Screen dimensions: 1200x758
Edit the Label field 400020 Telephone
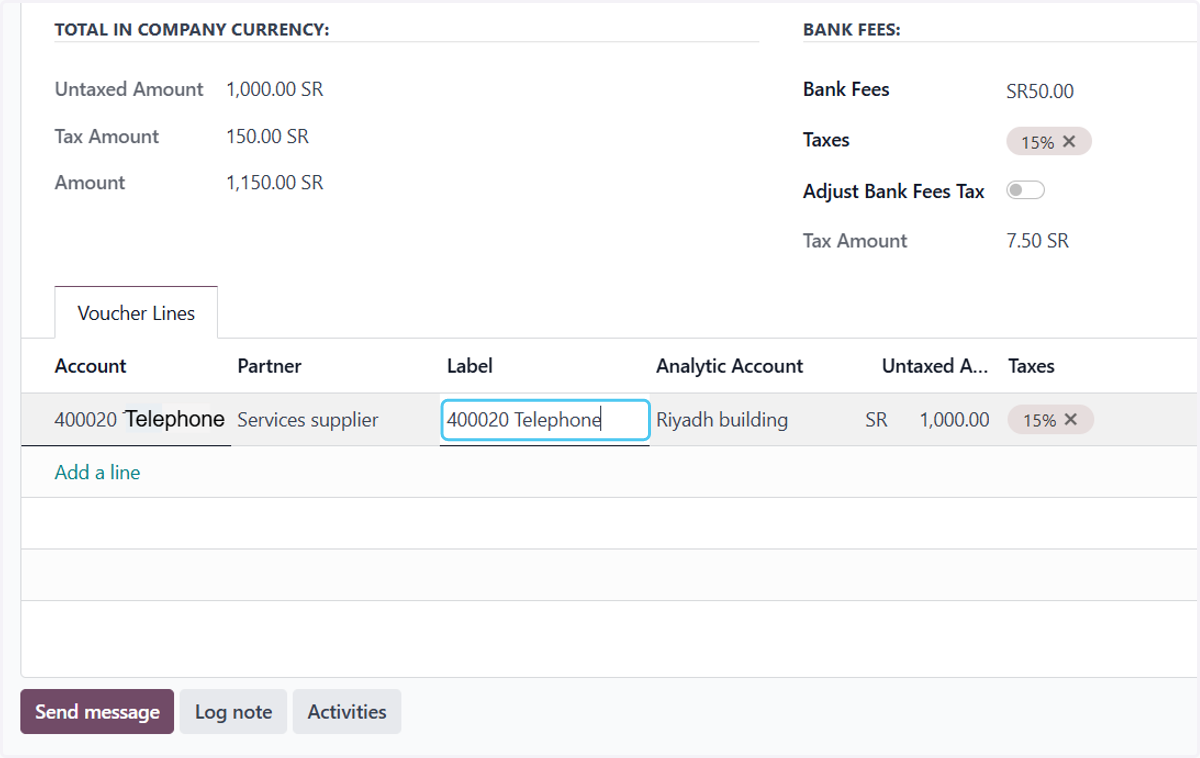[x=545, y=420]
